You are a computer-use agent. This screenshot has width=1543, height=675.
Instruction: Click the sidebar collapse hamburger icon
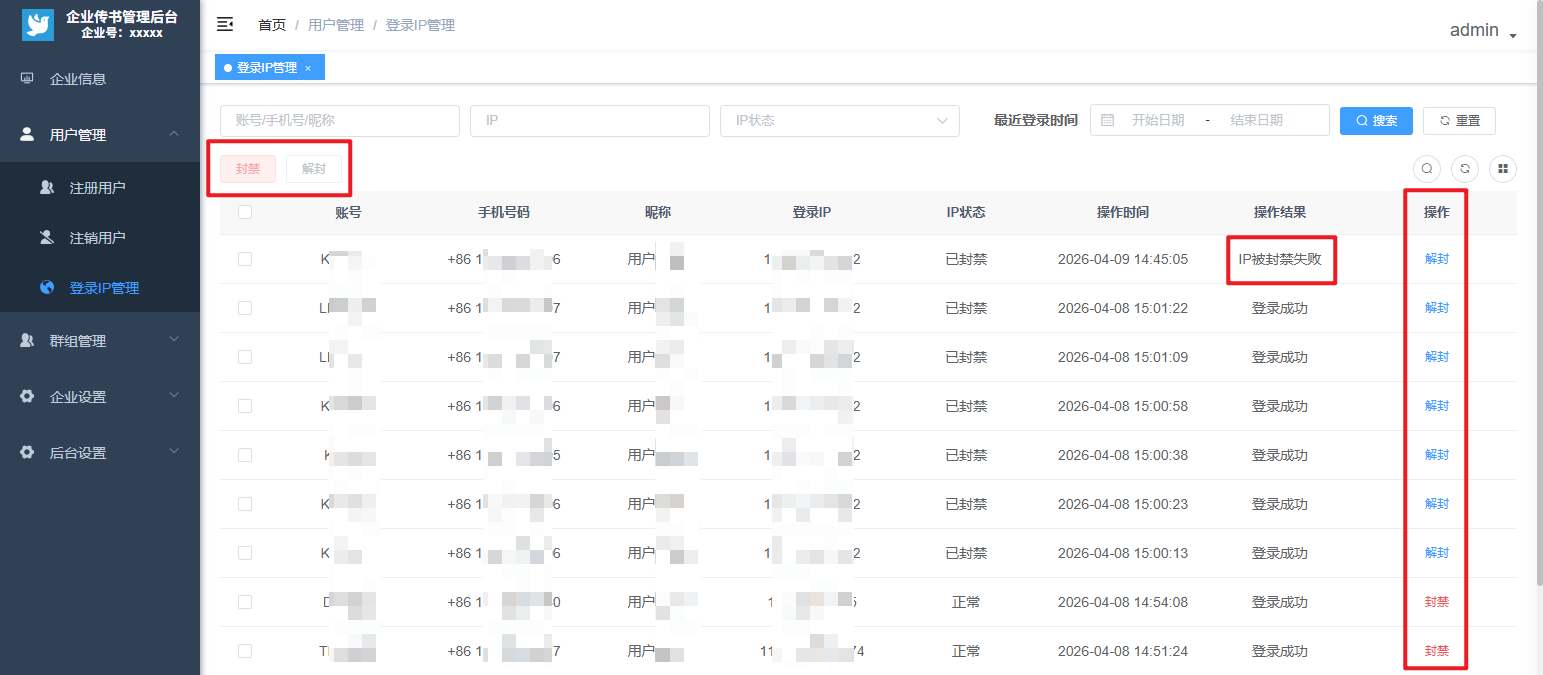coord(225,25)
